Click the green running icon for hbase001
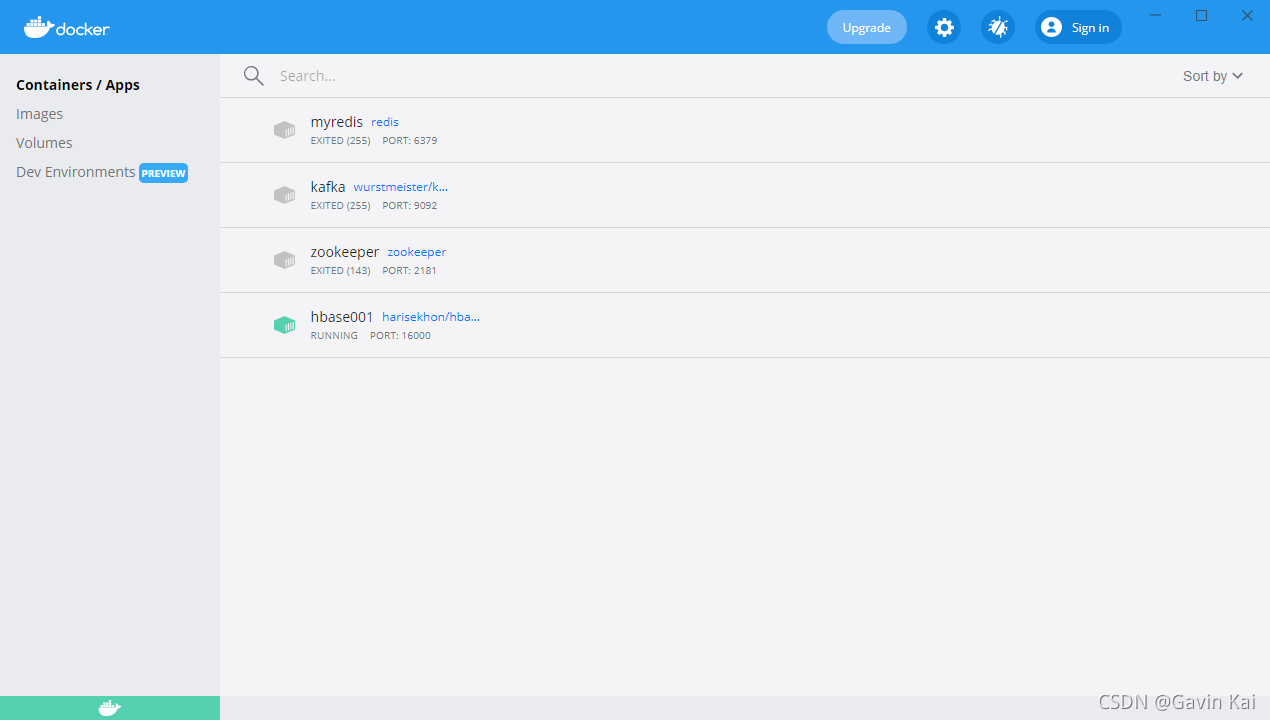The height and width of the screenshot is (720, 1270). [x=284, y=325]
